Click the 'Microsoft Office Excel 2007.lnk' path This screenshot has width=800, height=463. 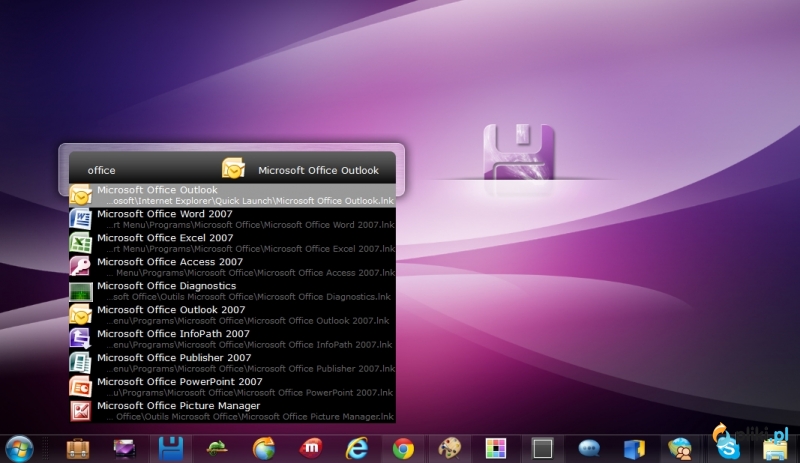(x=250, y=249)
